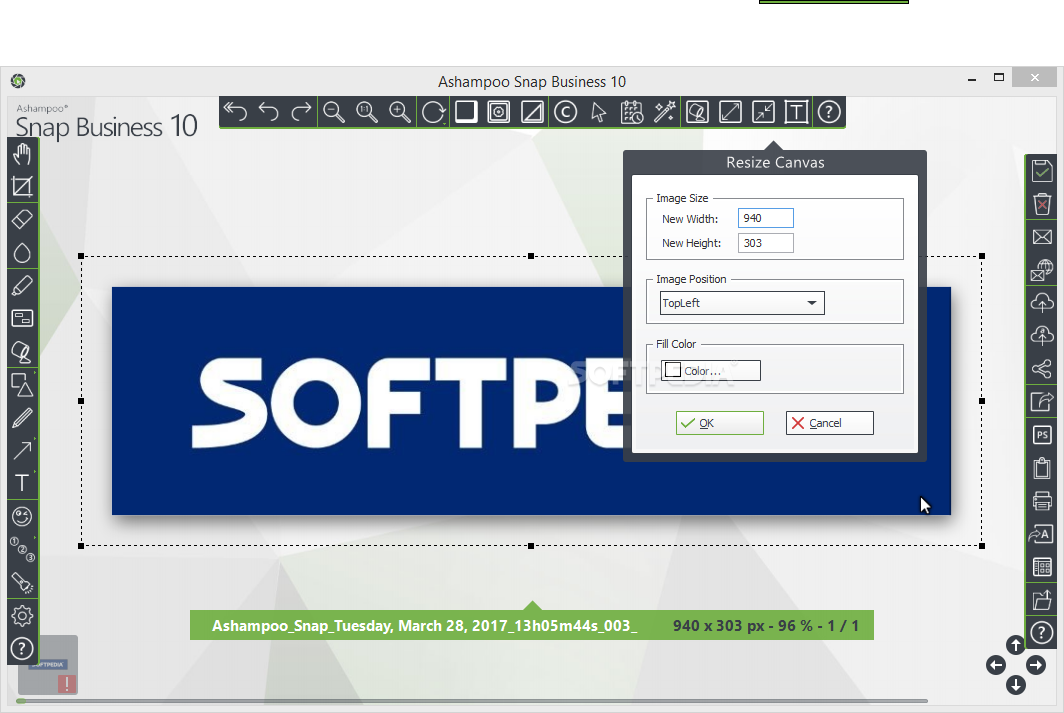1064x713 pixels.
Task: Zoom in with the plus magnifier
Action: [x=400, y=111]
